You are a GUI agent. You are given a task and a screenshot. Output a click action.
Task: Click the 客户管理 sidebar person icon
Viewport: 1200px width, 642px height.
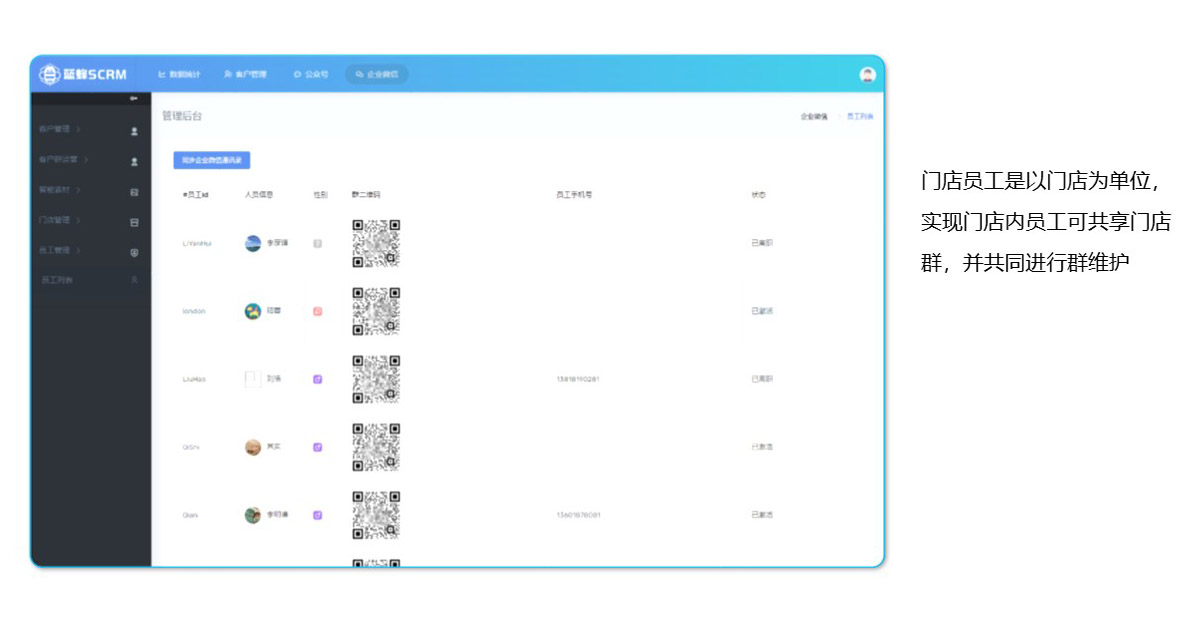point(135,131)
